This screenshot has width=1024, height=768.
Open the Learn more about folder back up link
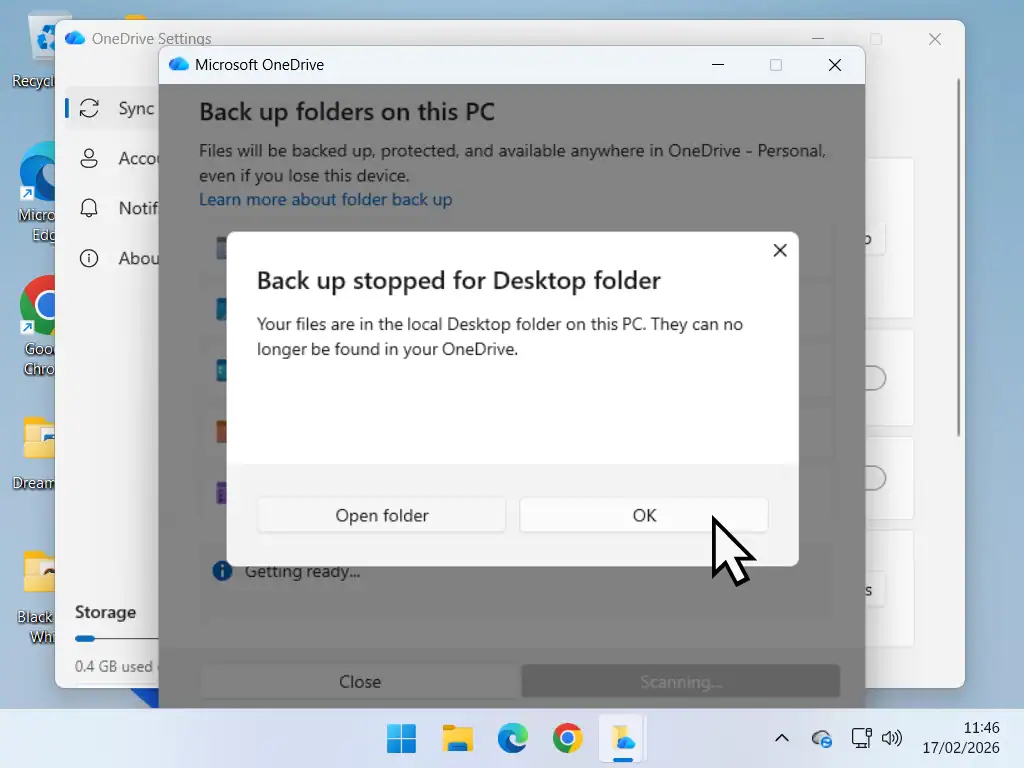pyautogui.click(x=326, y=199)
